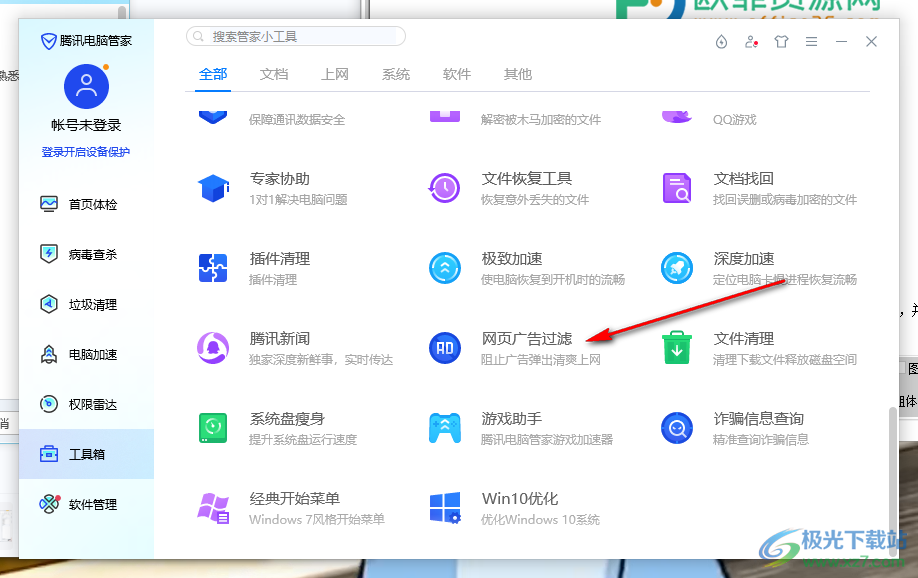Open the user feedback person icon
Viewport: 918px width, 578px height.
pos(752,42)
